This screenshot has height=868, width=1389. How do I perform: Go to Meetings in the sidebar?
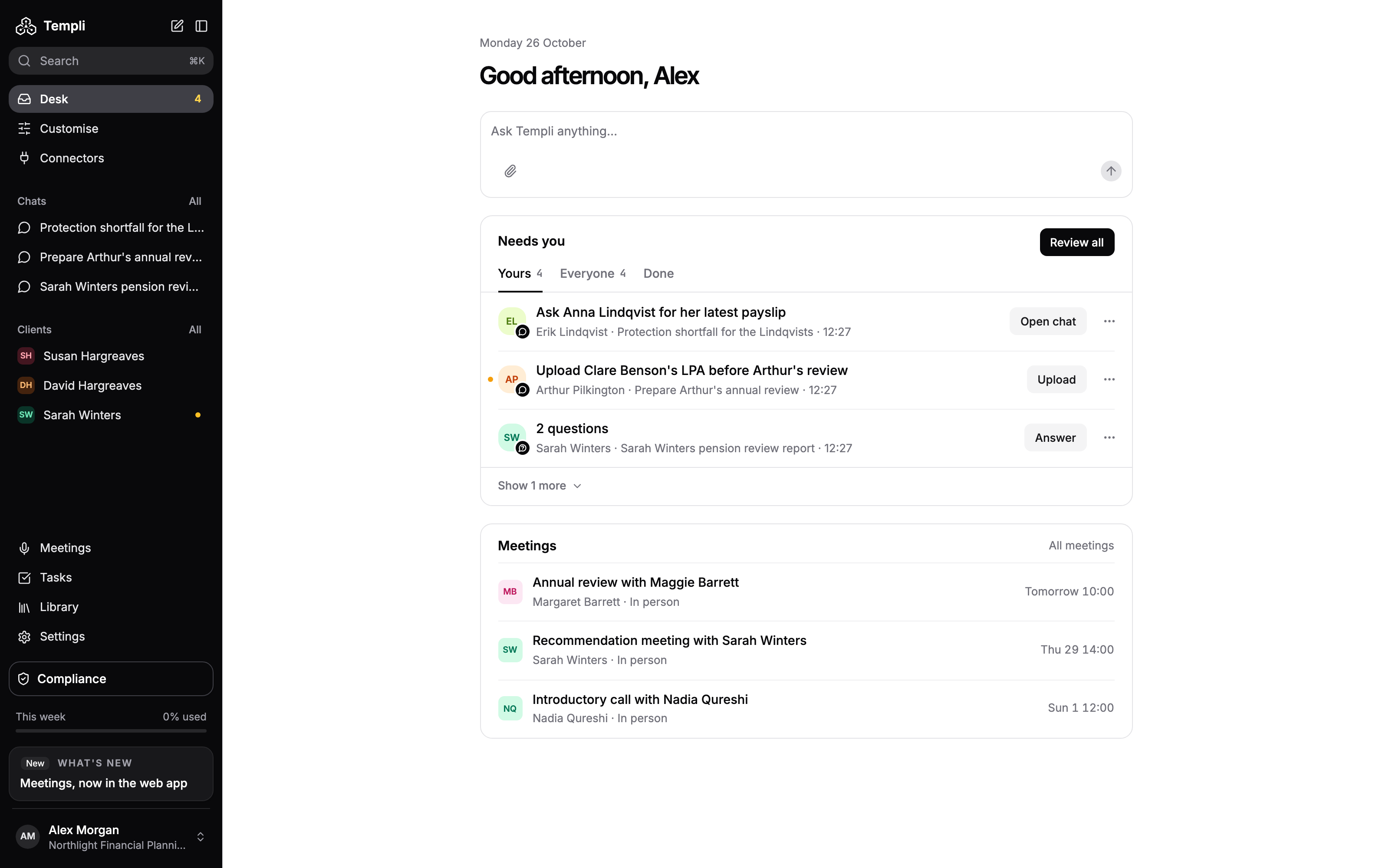pos(111,548)
